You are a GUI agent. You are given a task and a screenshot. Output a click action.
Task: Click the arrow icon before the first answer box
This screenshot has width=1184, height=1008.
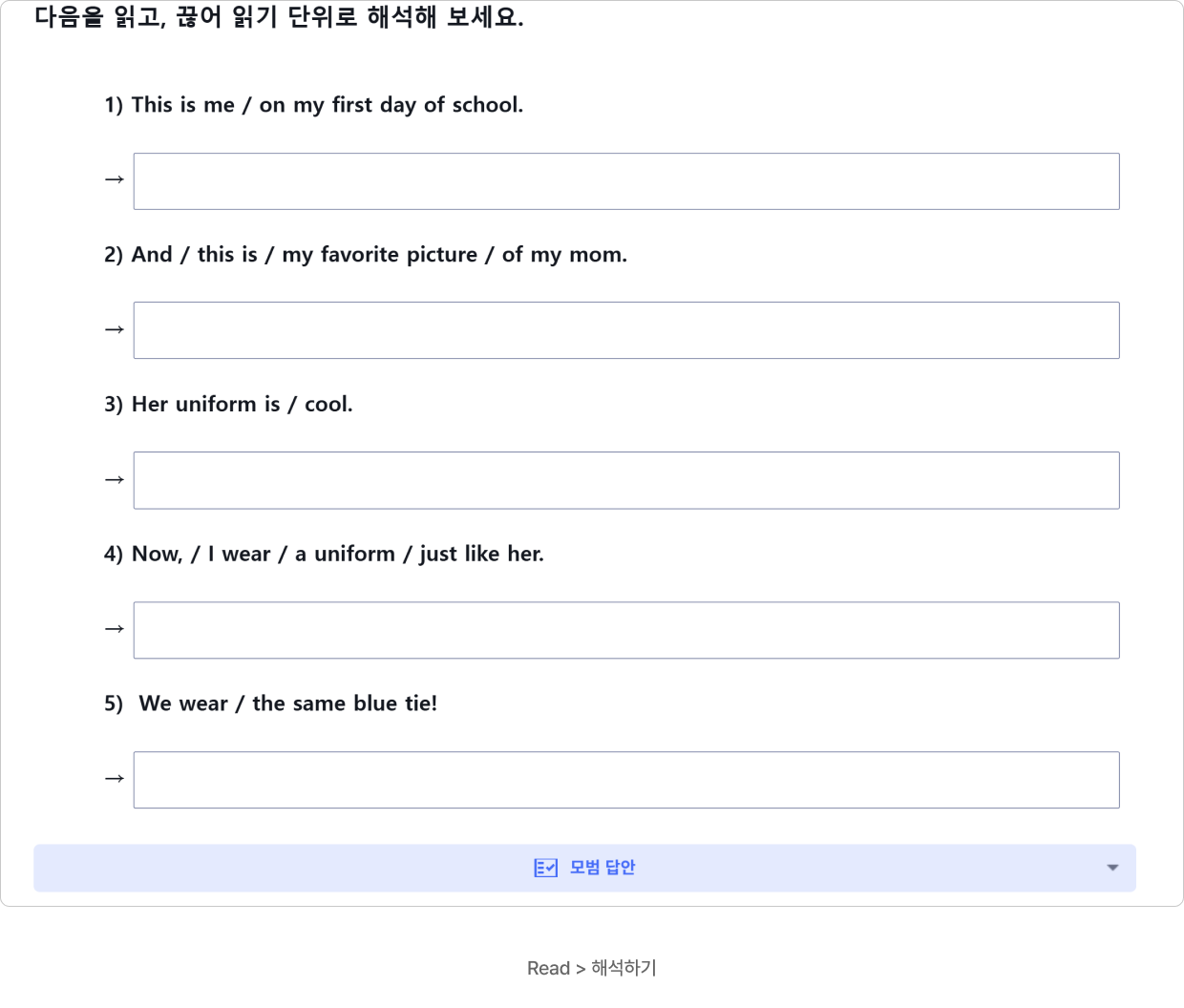tap(115, 179)
